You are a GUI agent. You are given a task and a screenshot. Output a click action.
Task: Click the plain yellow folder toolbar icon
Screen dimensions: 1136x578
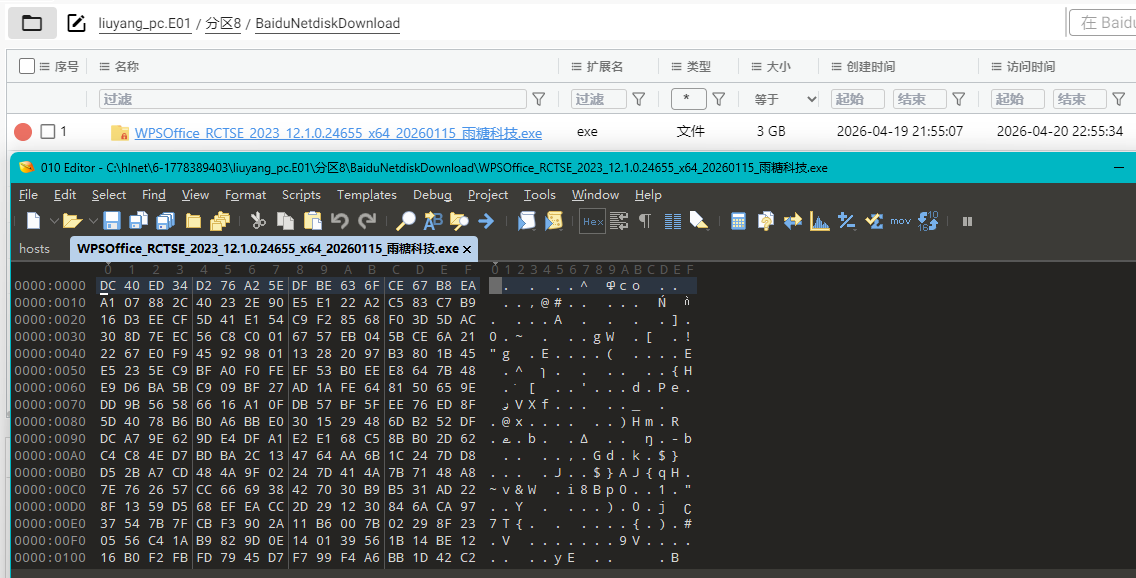pos(193,221)
